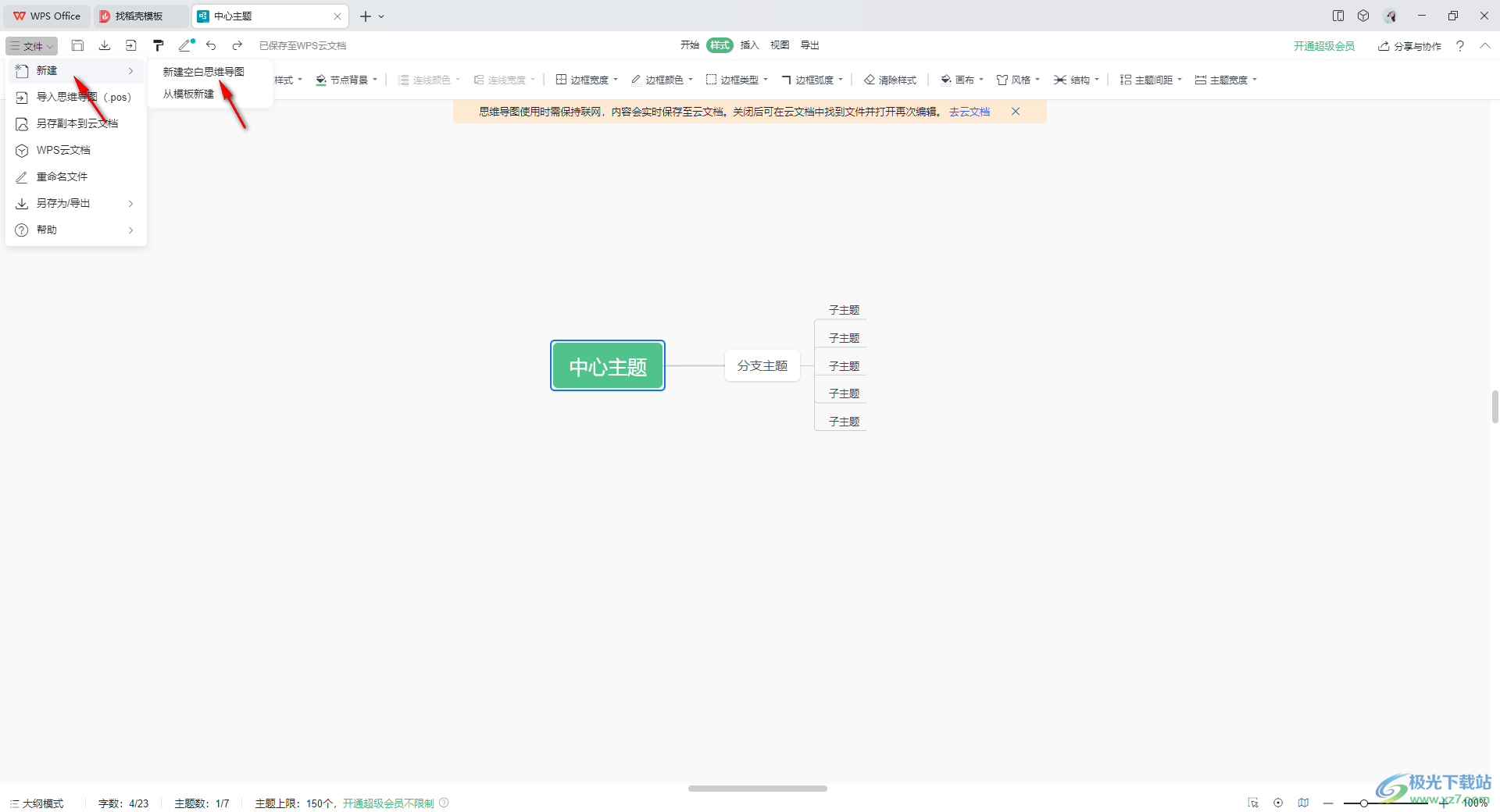Open 边框弧度 dropdown
The width and height of the screenshot is (1500, 812).
point(812,80)
